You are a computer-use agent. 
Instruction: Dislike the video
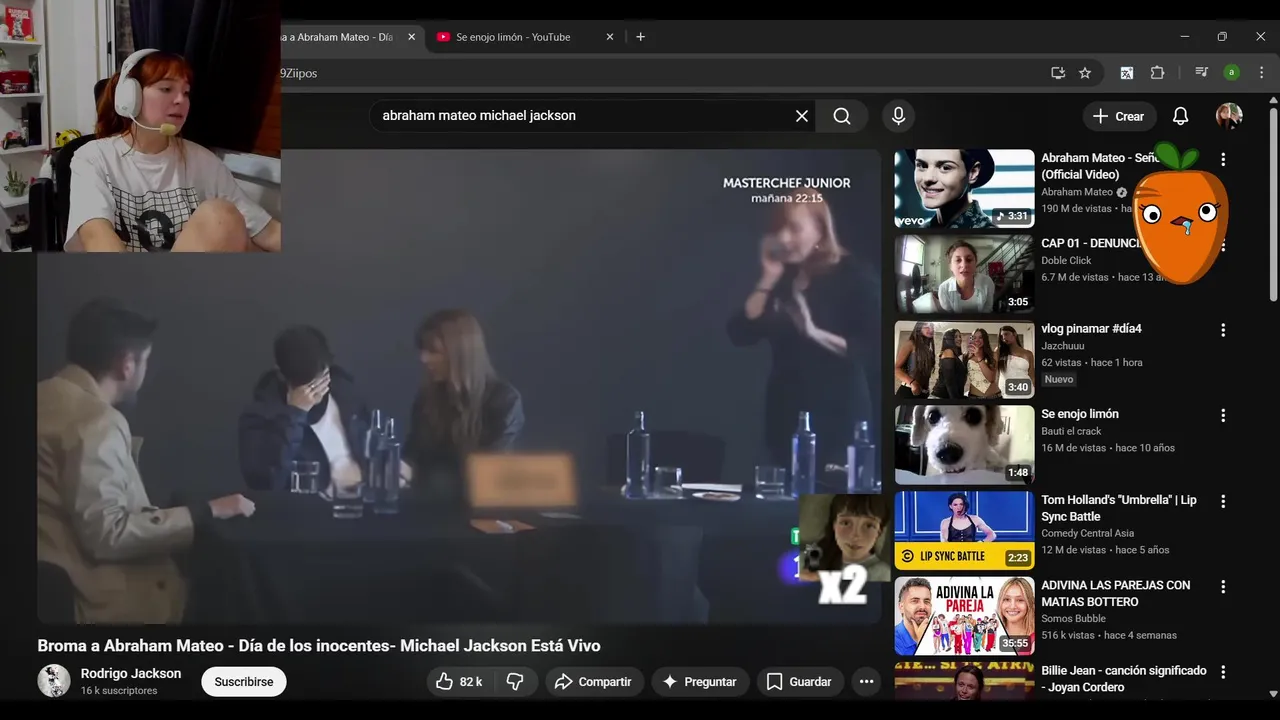click(x=515, y=682)
